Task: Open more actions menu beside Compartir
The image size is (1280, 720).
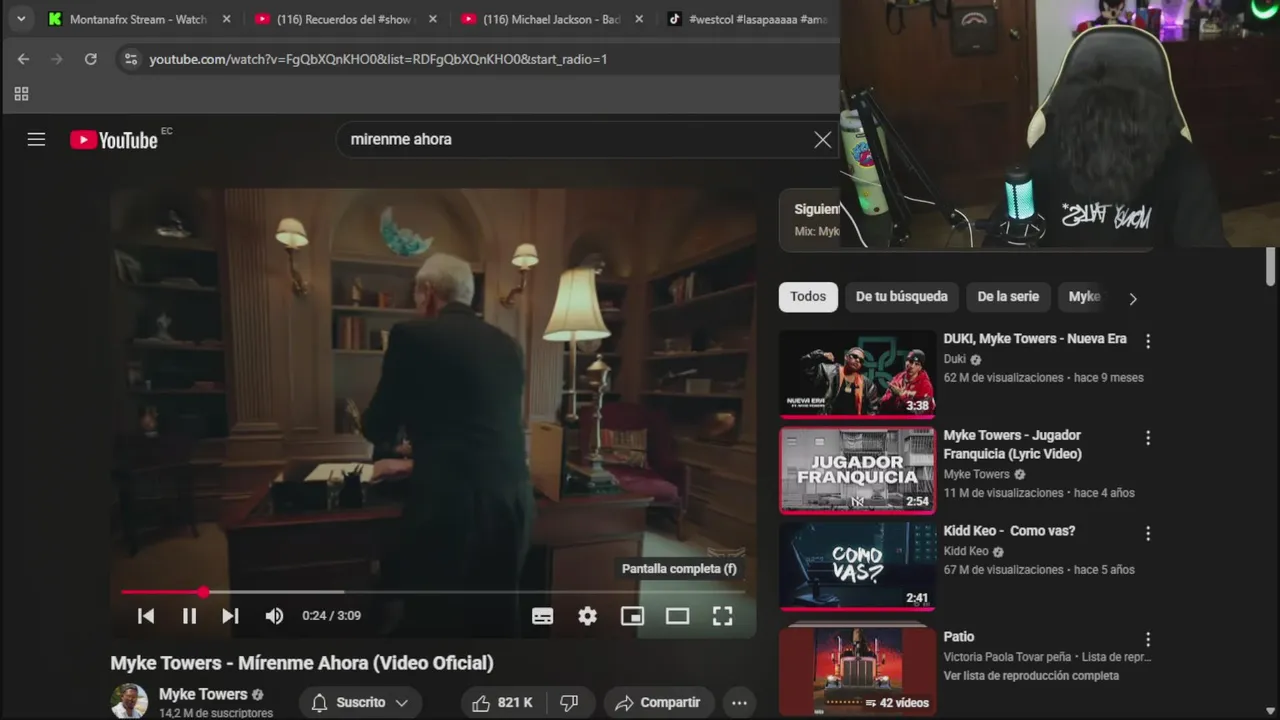Action: coord(739,703)
